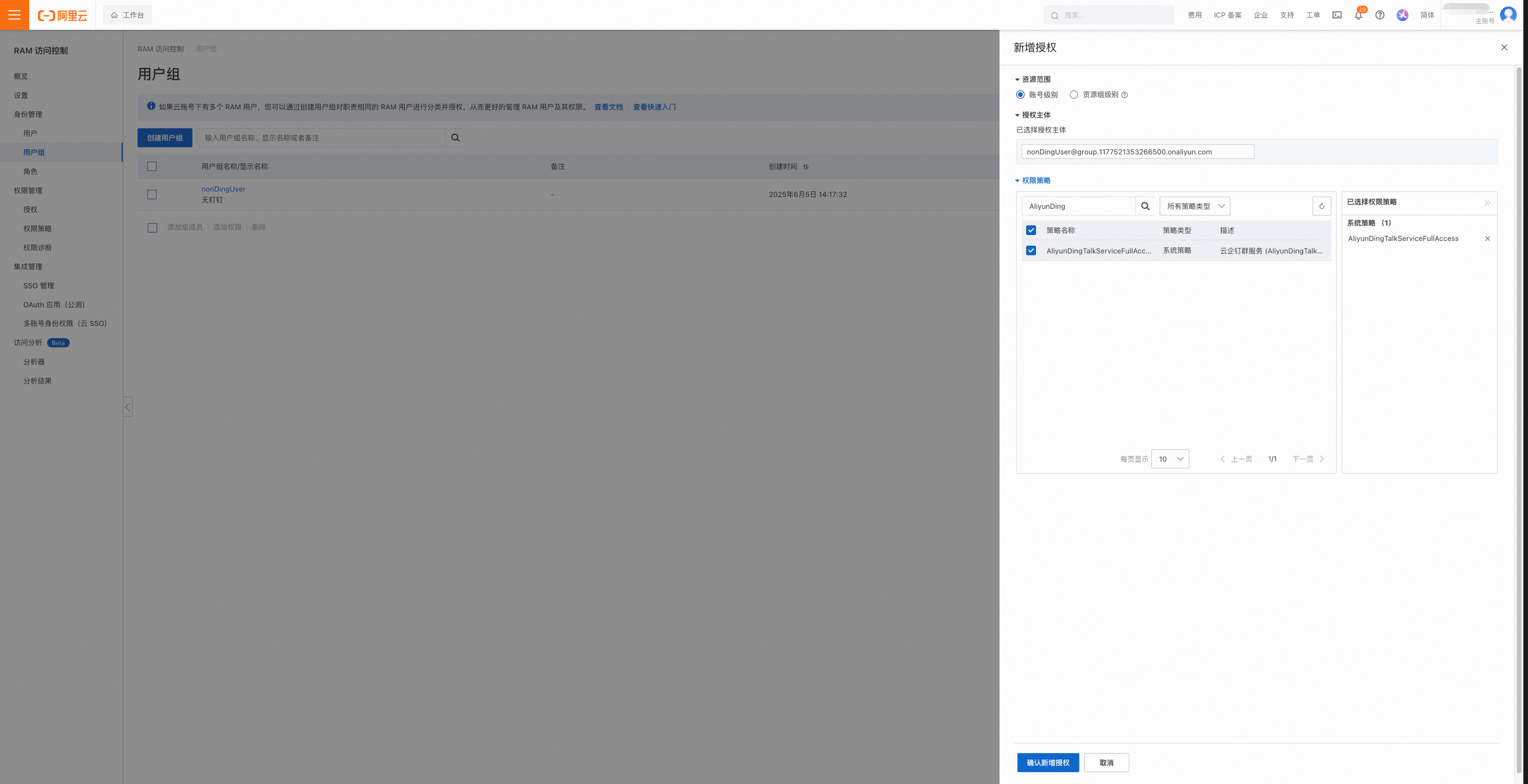Remove AliyunDingTalkServiceFullAccess from selected policies
The width and height of the screenshot is (1528, 784).
[1487, 239]
